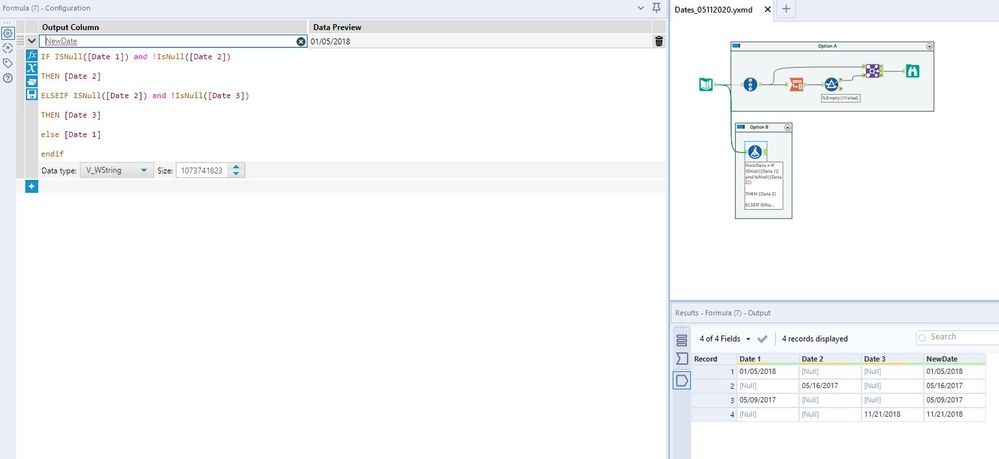Select the Option B container title

(x=758, y=128)
